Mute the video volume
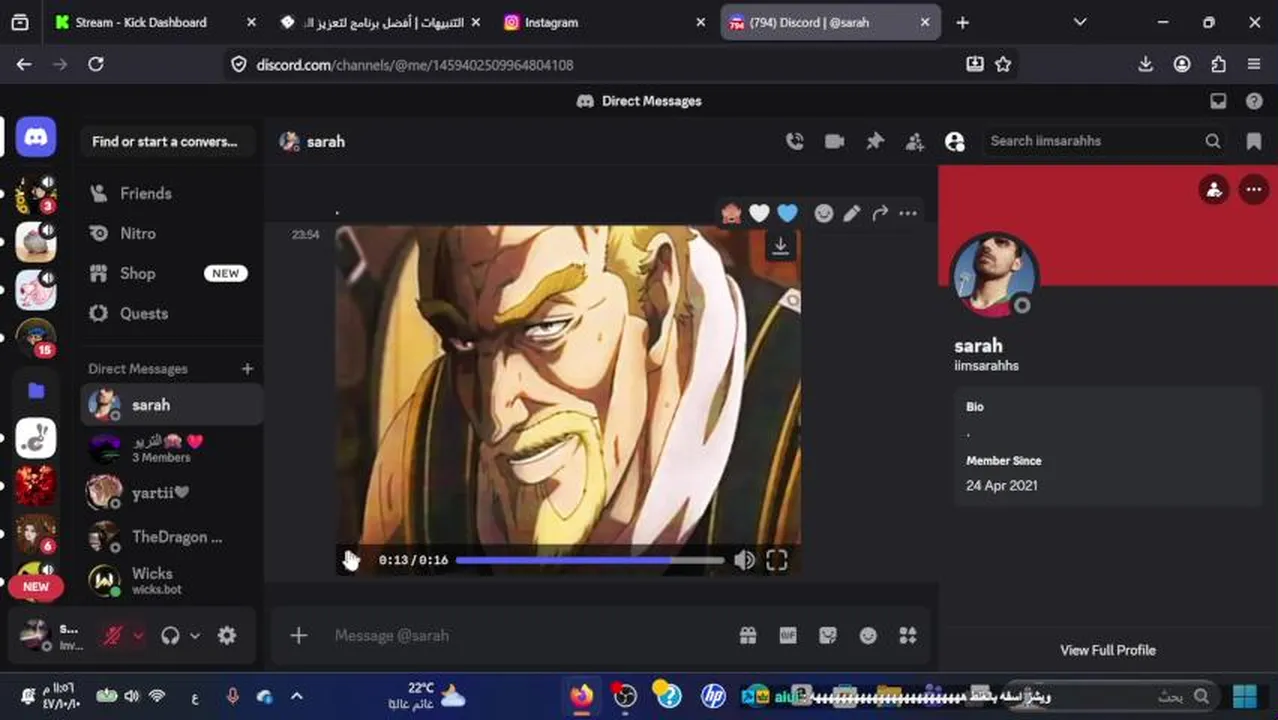1278x720 pixels. click(x=744, y=560)
